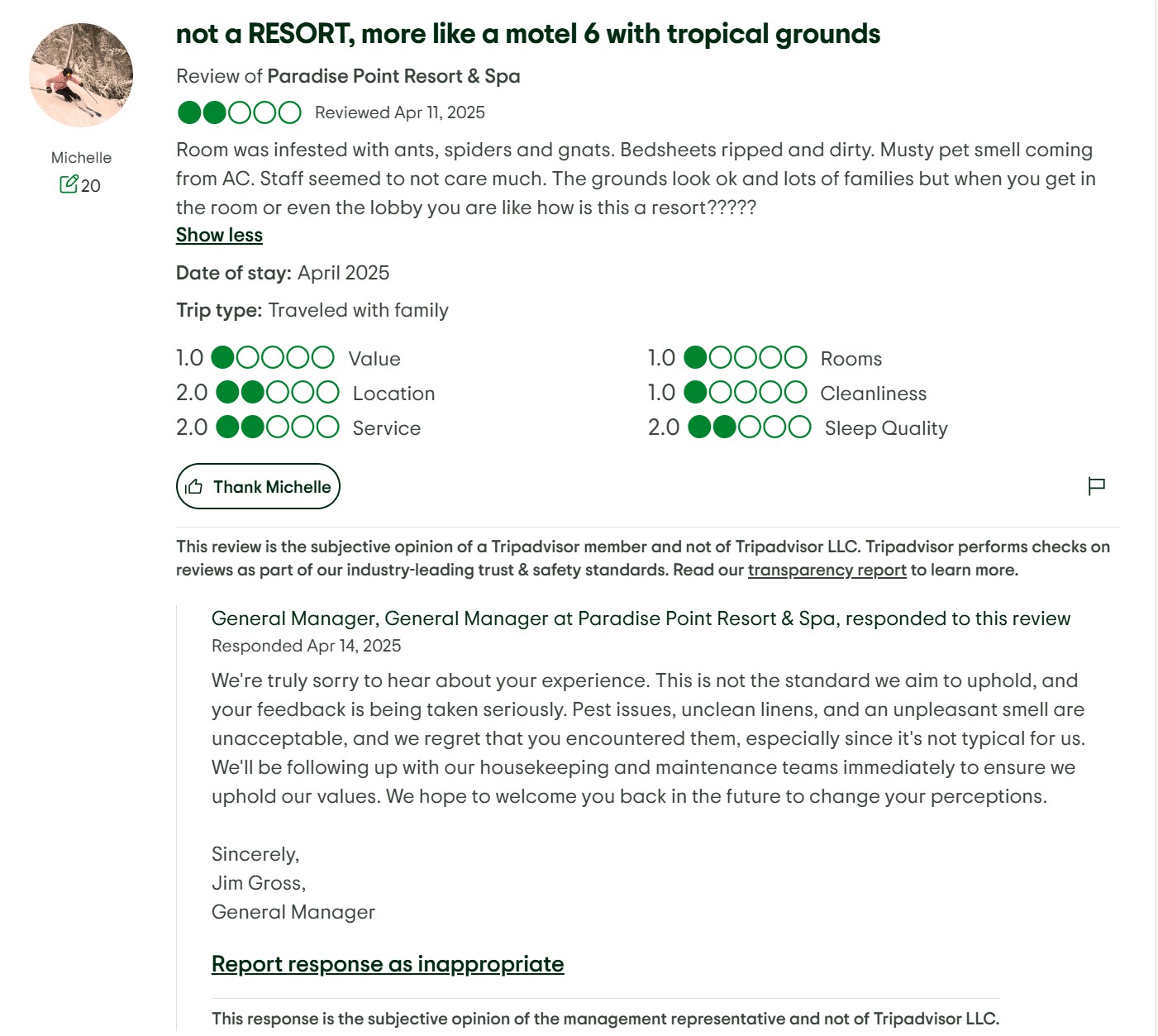The height and width of the screenshot is (1036, 1158).
Task: Click the flag icon to report the review
Action: (1096, 486)
